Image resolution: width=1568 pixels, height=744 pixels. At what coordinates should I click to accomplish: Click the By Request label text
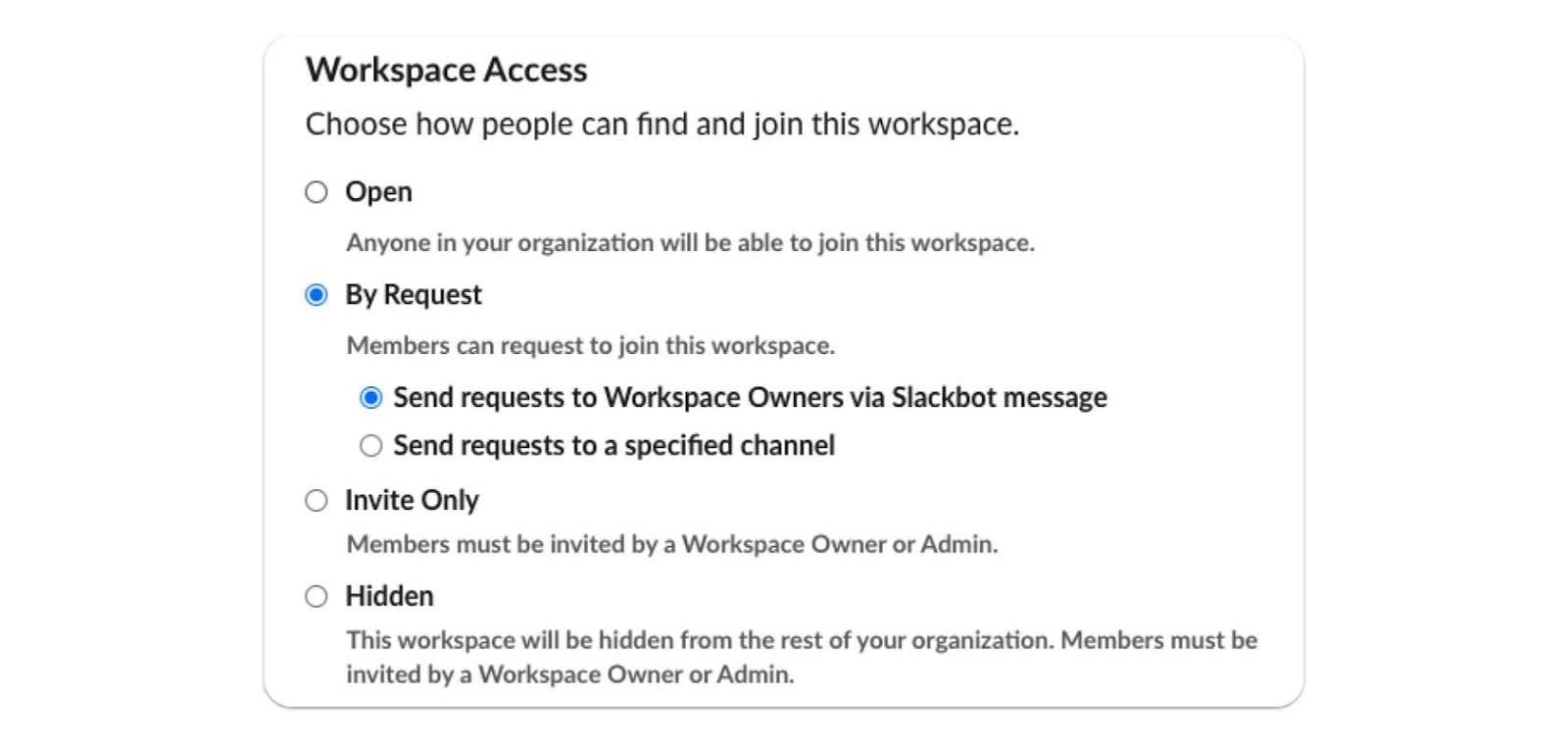point(414,294)
